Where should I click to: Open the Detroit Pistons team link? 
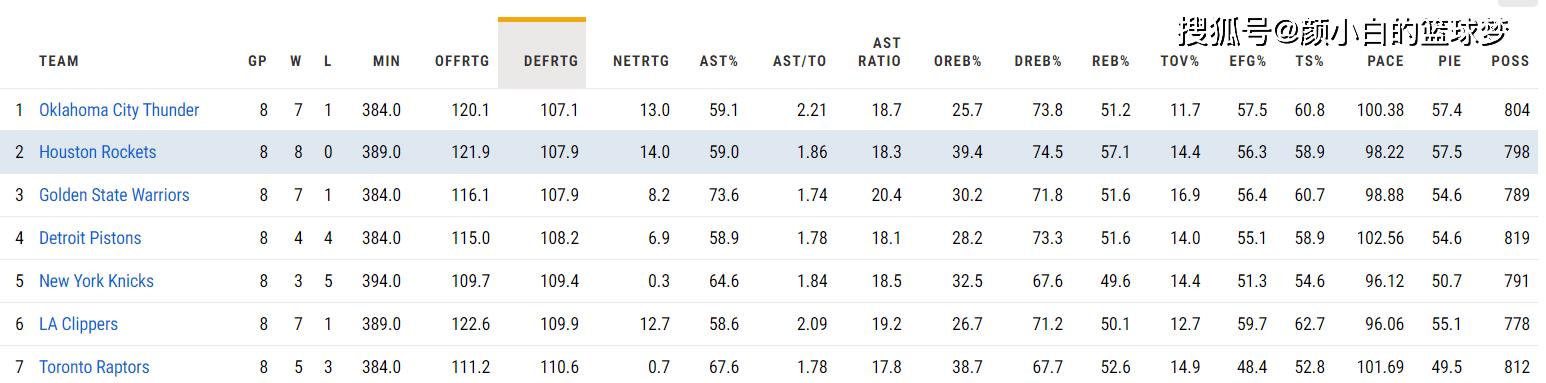90,238
